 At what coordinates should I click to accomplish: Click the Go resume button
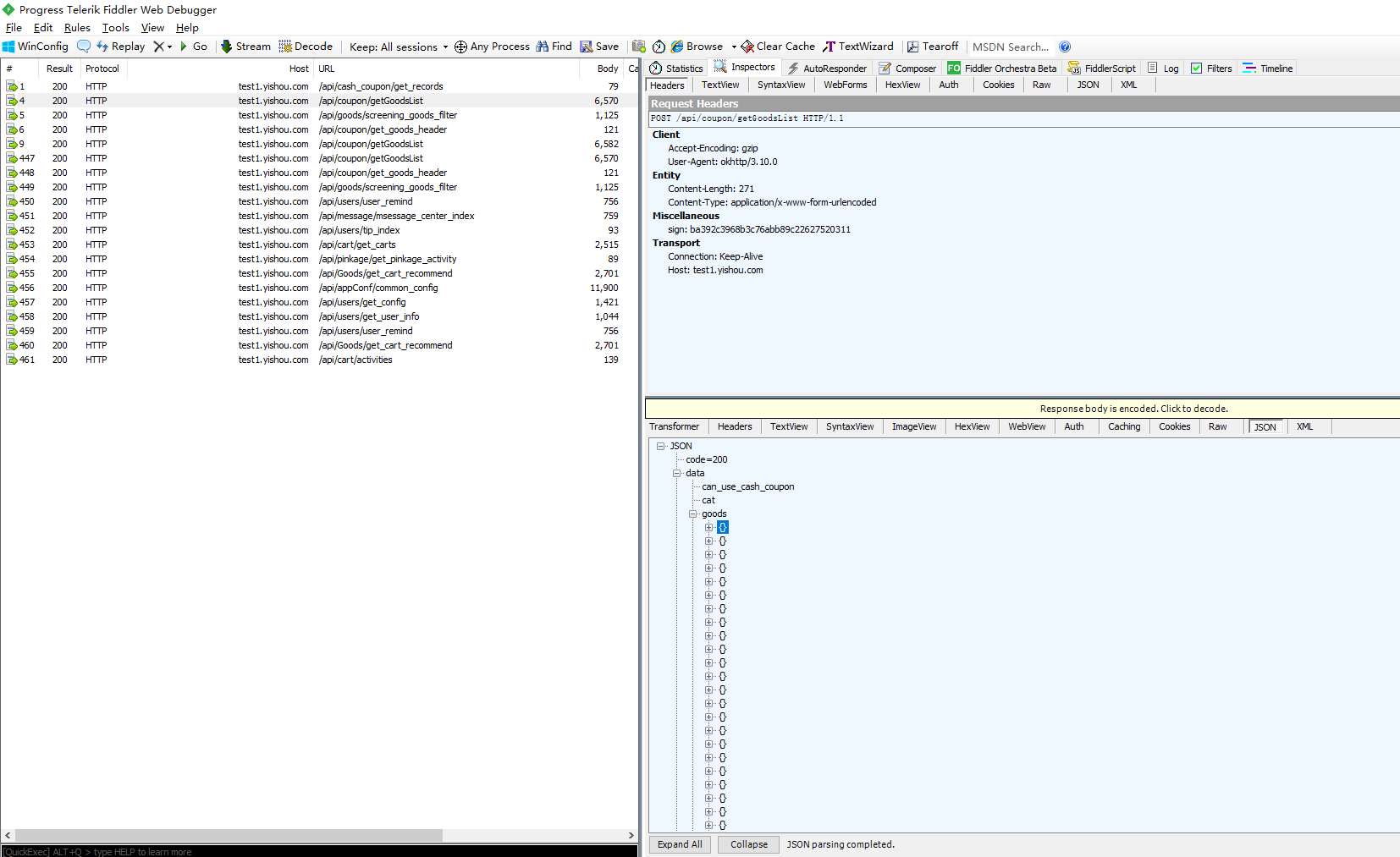[193, 47]
